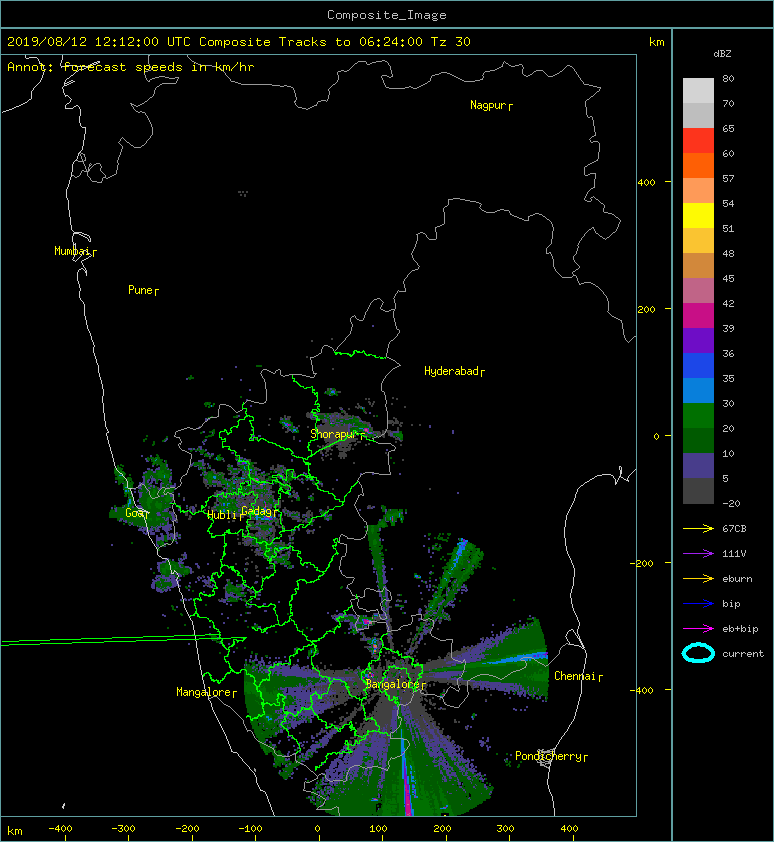774x842 pixels.
Task: Click the 54 dBZ yellow swatch
Action: pos(698,215)
